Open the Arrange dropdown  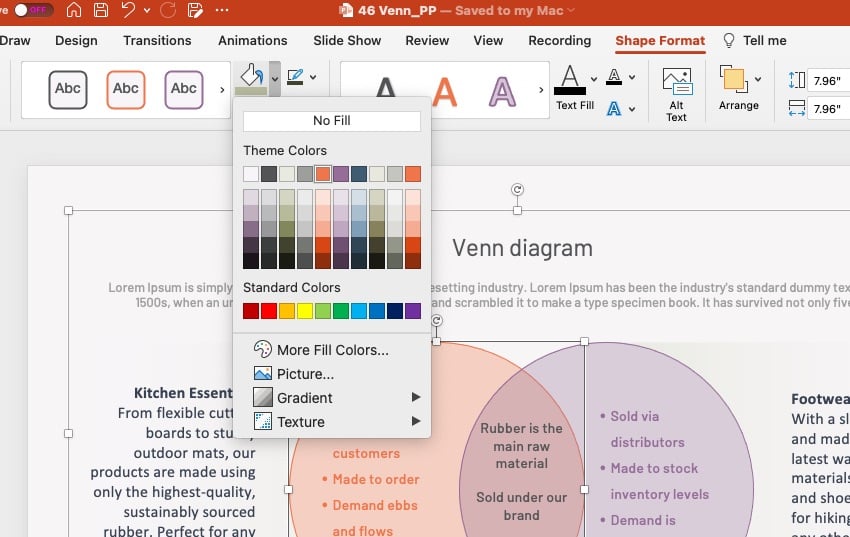[x=738, y=88]
